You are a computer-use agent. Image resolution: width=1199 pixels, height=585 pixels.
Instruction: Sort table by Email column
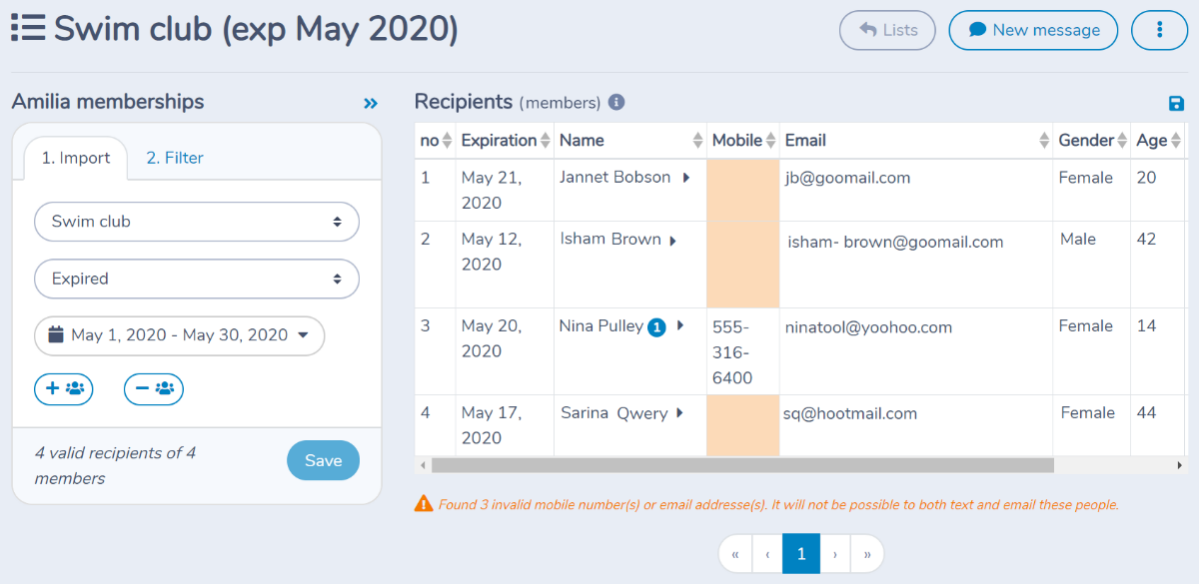(x=1044, y=141)
